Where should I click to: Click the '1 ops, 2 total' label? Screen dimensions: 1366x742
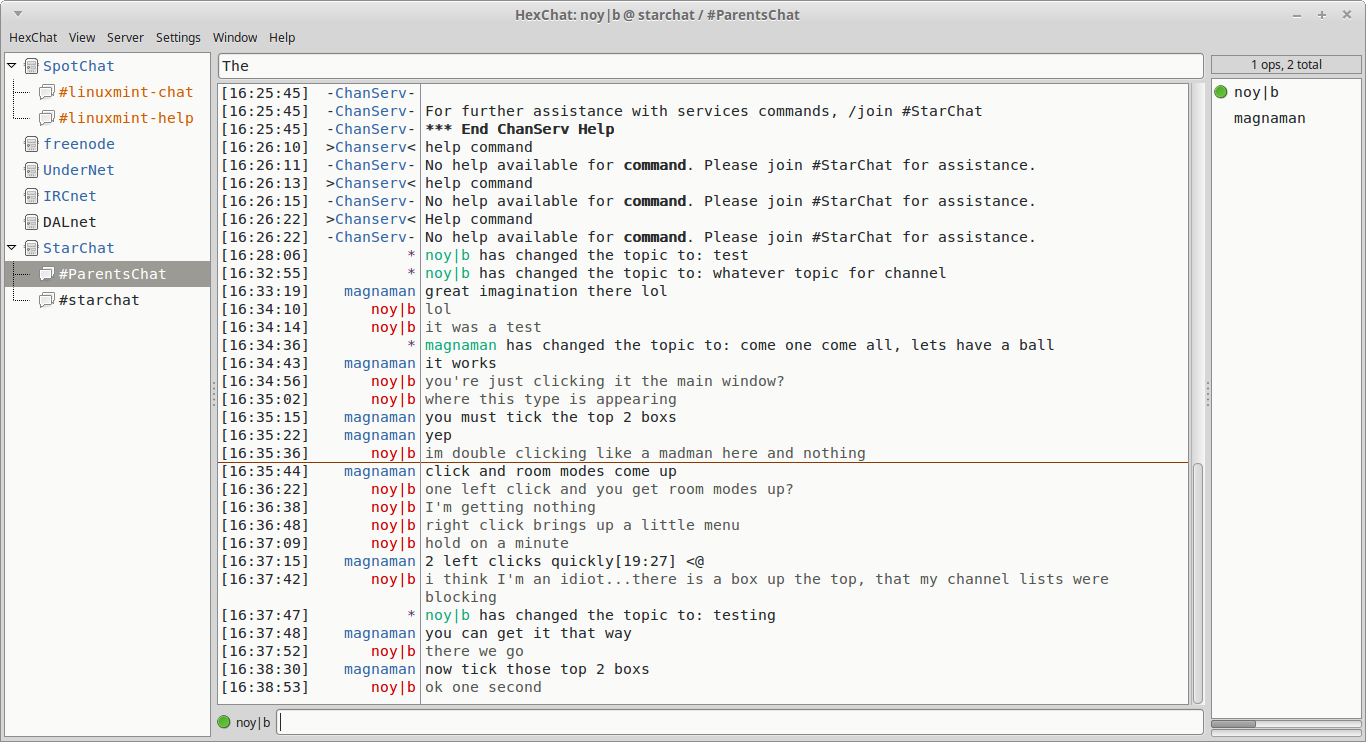click(x=1286, y=65)
